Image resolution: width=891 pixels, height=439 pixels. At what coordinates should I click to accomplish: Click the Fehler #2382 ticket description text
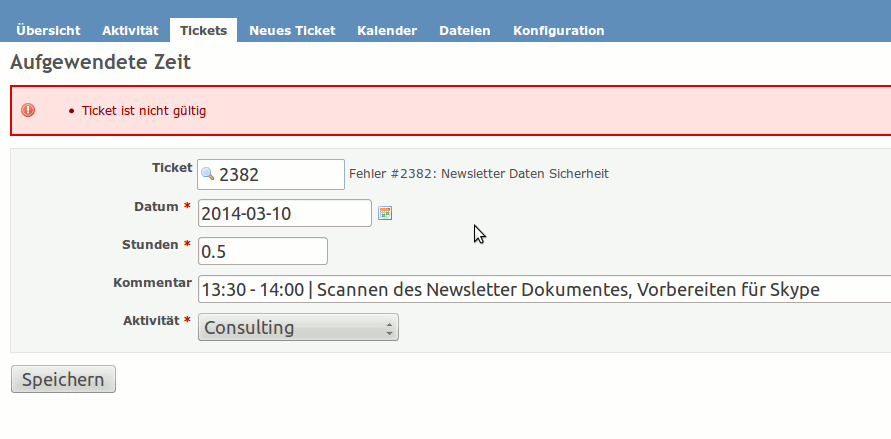[x=478, y=174]
